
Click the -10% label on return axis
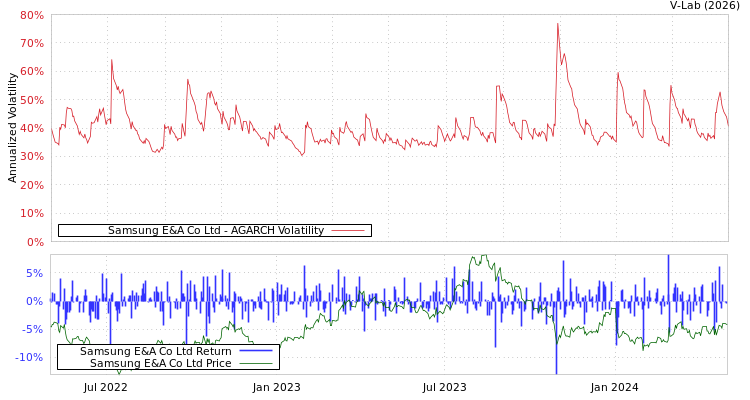click(30, 357)
